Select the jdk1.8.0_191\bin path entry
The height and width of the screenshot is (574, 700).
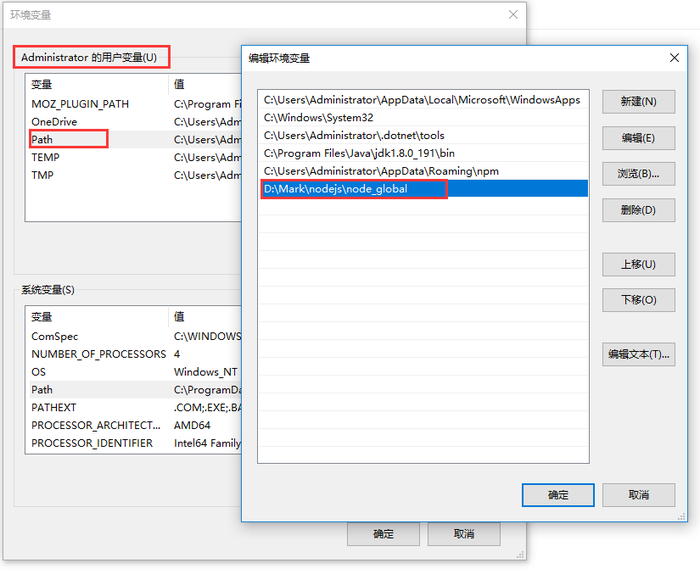(x=423, y=154)
